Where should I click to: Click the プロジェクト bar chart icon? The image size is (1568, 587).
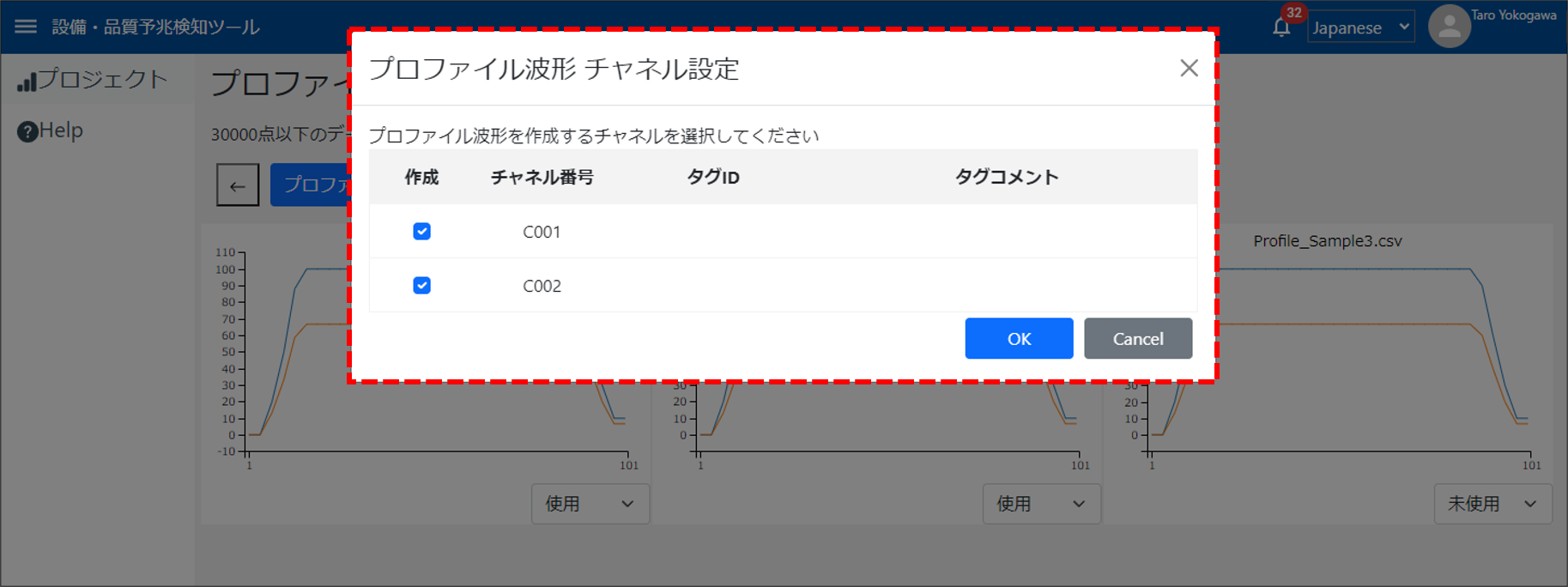[27, 82]
